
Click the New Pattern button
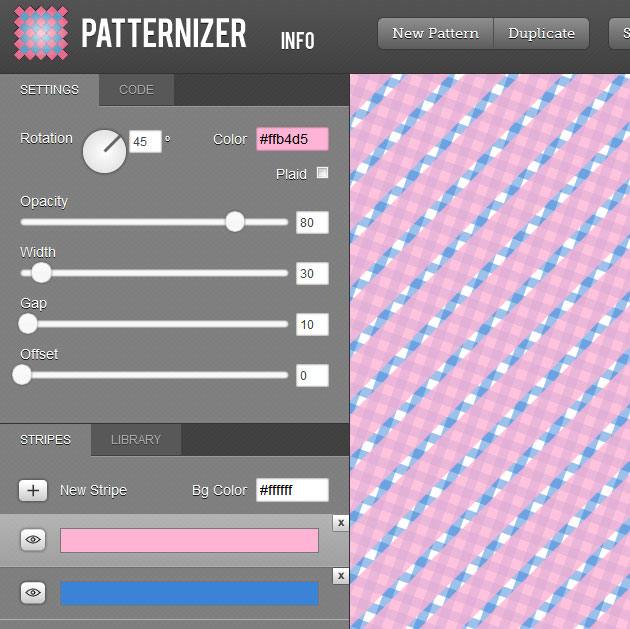pos(435,33)
